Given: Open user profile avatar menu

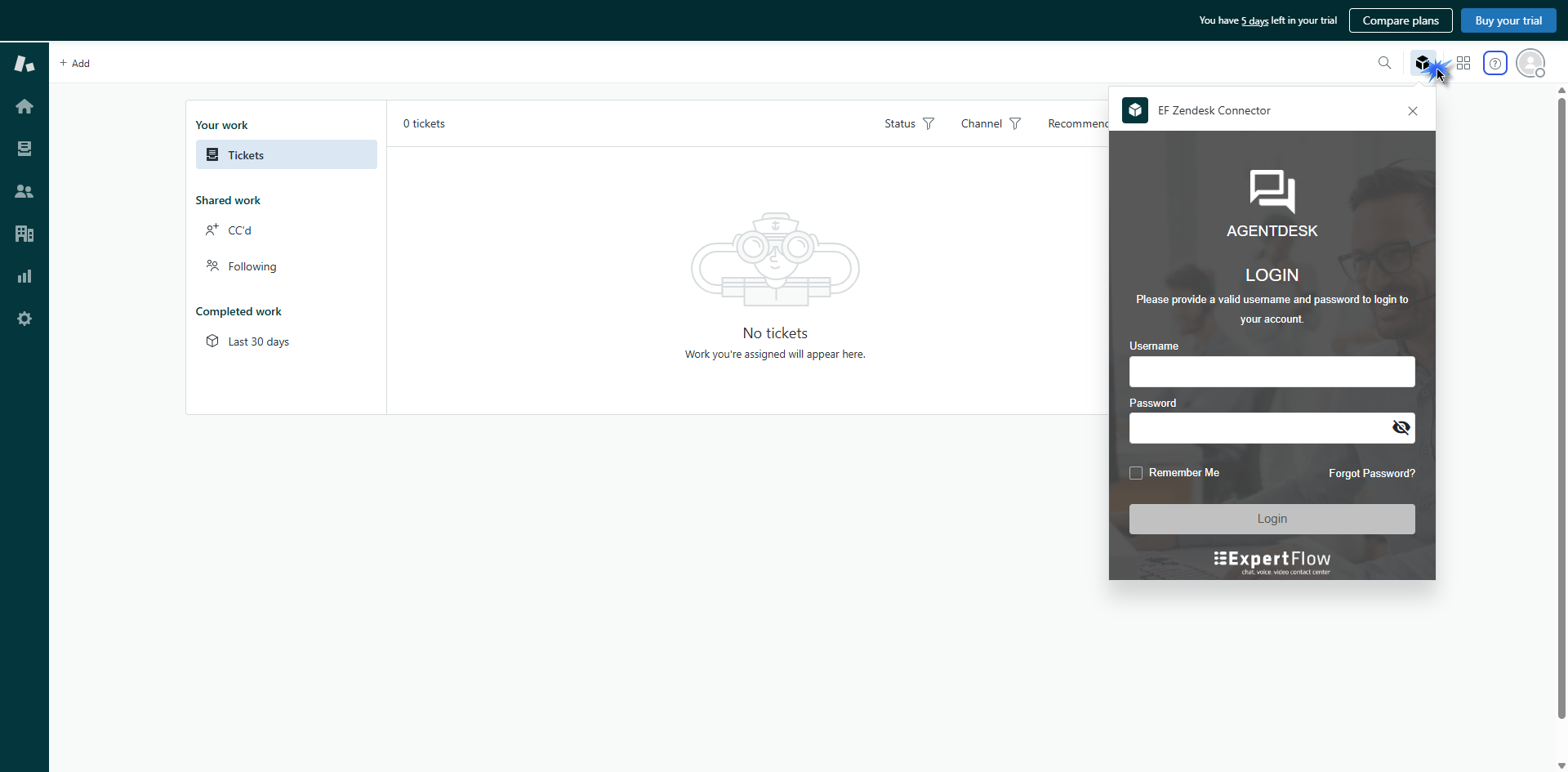Looking at the screenshot, I should click(x=1530, y=63).
